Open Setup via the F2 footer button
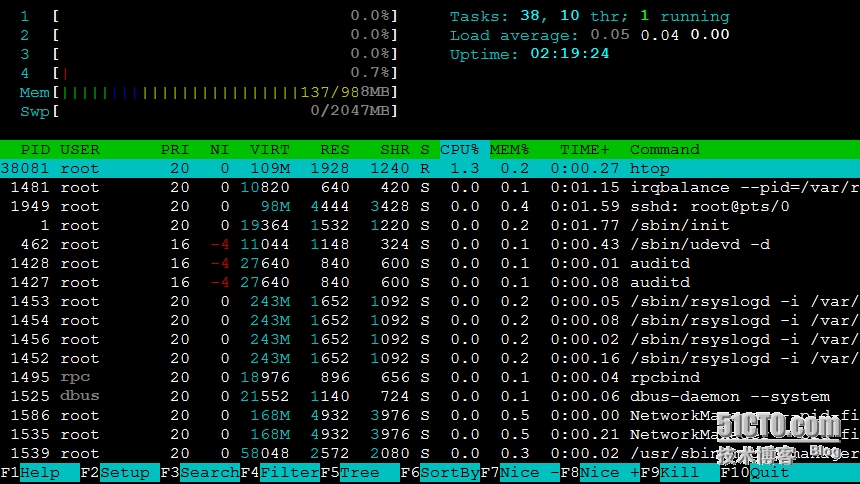This screenshot has width=860, height=484. tap(120, 472)
